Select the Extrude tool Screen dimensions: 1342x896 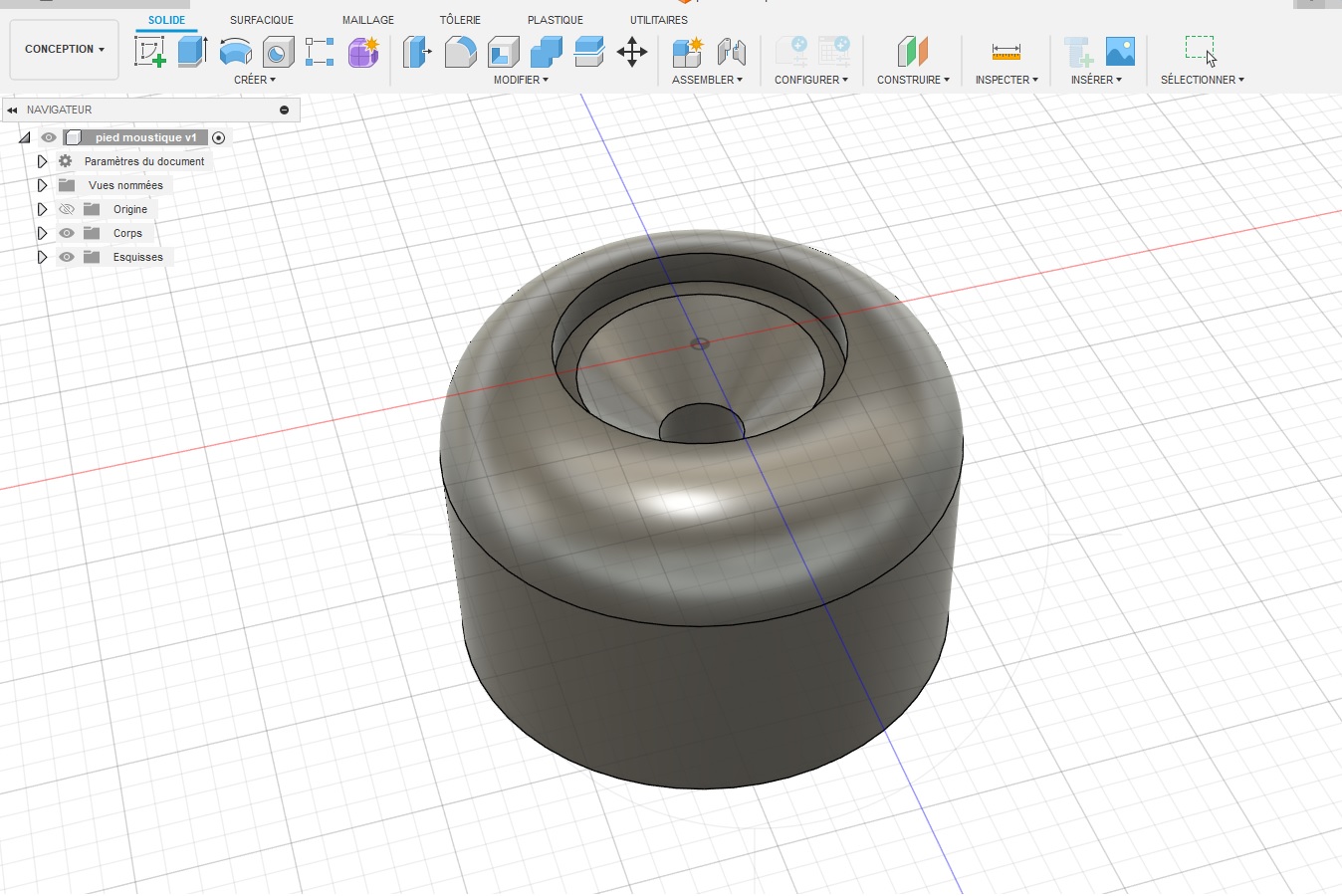(x=192, y=51)
